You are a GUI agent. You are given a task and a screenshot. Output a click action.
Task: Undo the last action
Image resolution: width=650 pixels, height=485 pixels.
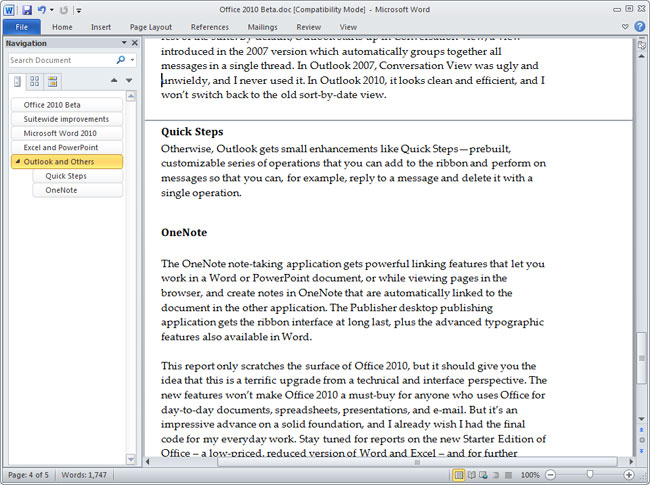coord(41,10)
